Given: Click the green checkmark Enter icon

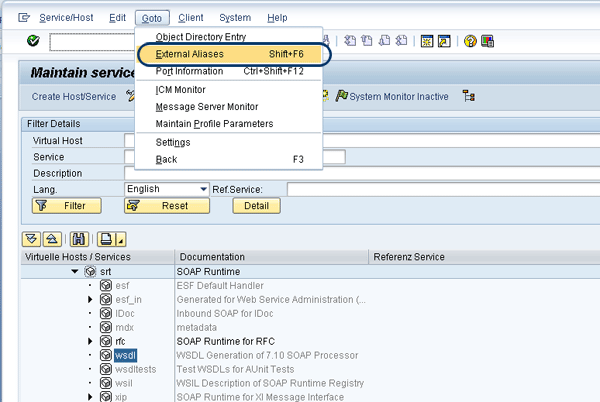Looking at the screenshot, I should 33,41.
